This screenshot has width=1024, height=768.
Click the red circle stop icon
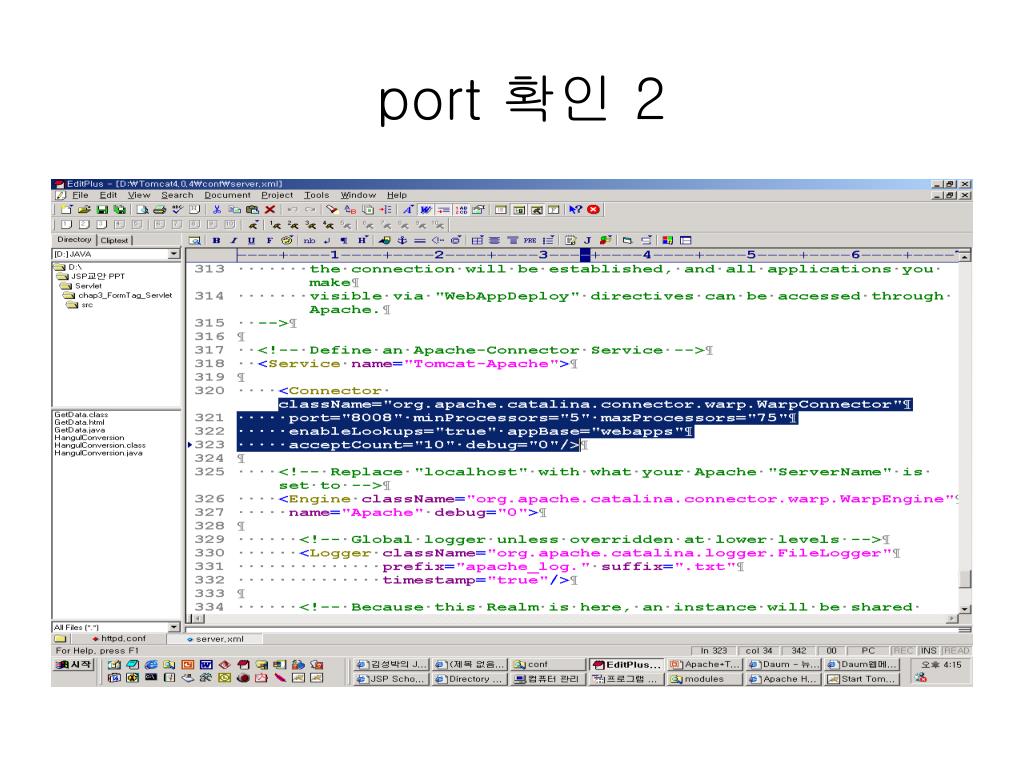tap(593, 210)
